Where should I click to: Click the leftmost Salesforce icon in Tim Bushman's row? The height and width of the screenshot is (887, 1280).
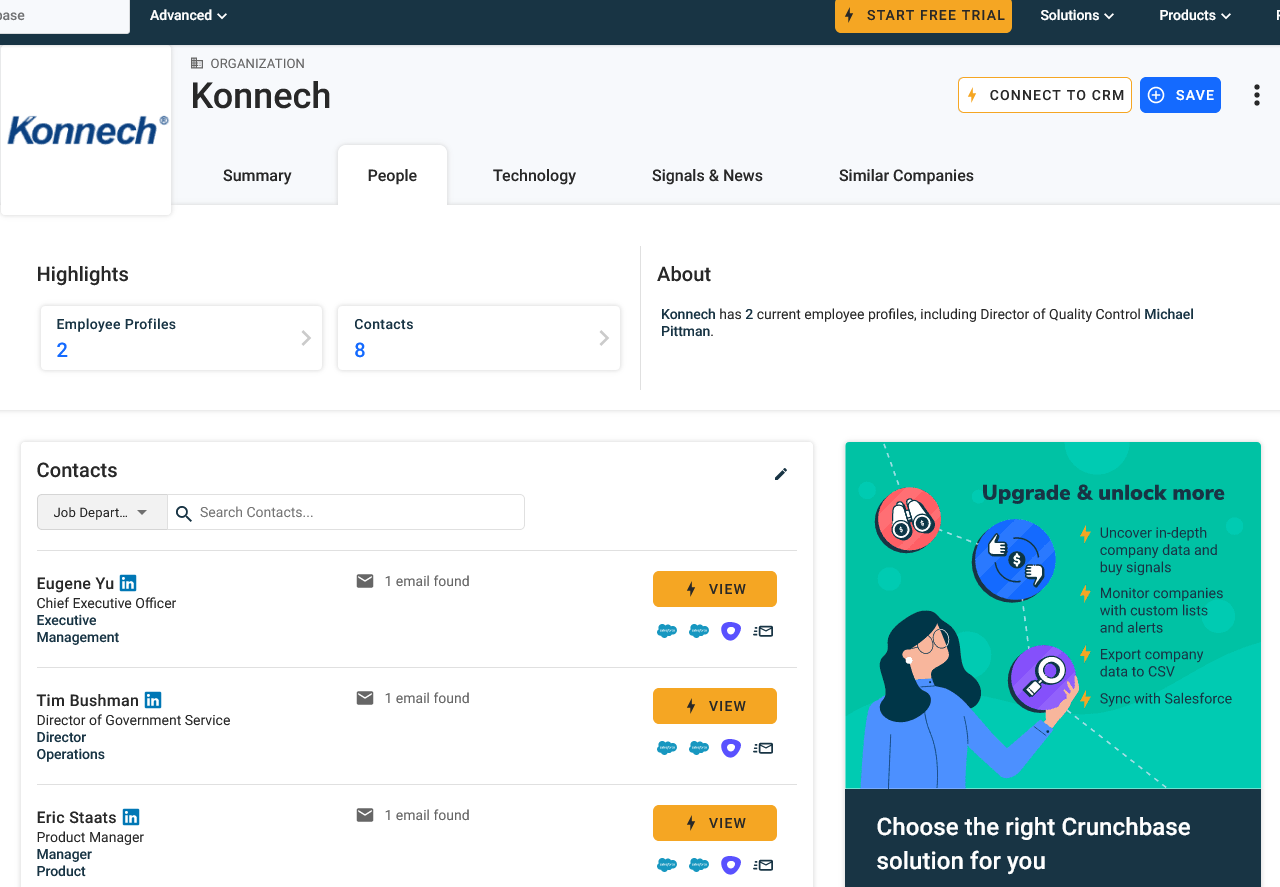click(x=667, y=748)
